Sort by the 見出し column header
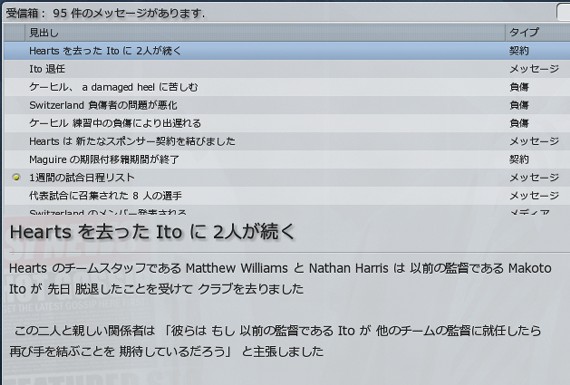570x385 pixels. pyautogui.click(x=265, y=33)
